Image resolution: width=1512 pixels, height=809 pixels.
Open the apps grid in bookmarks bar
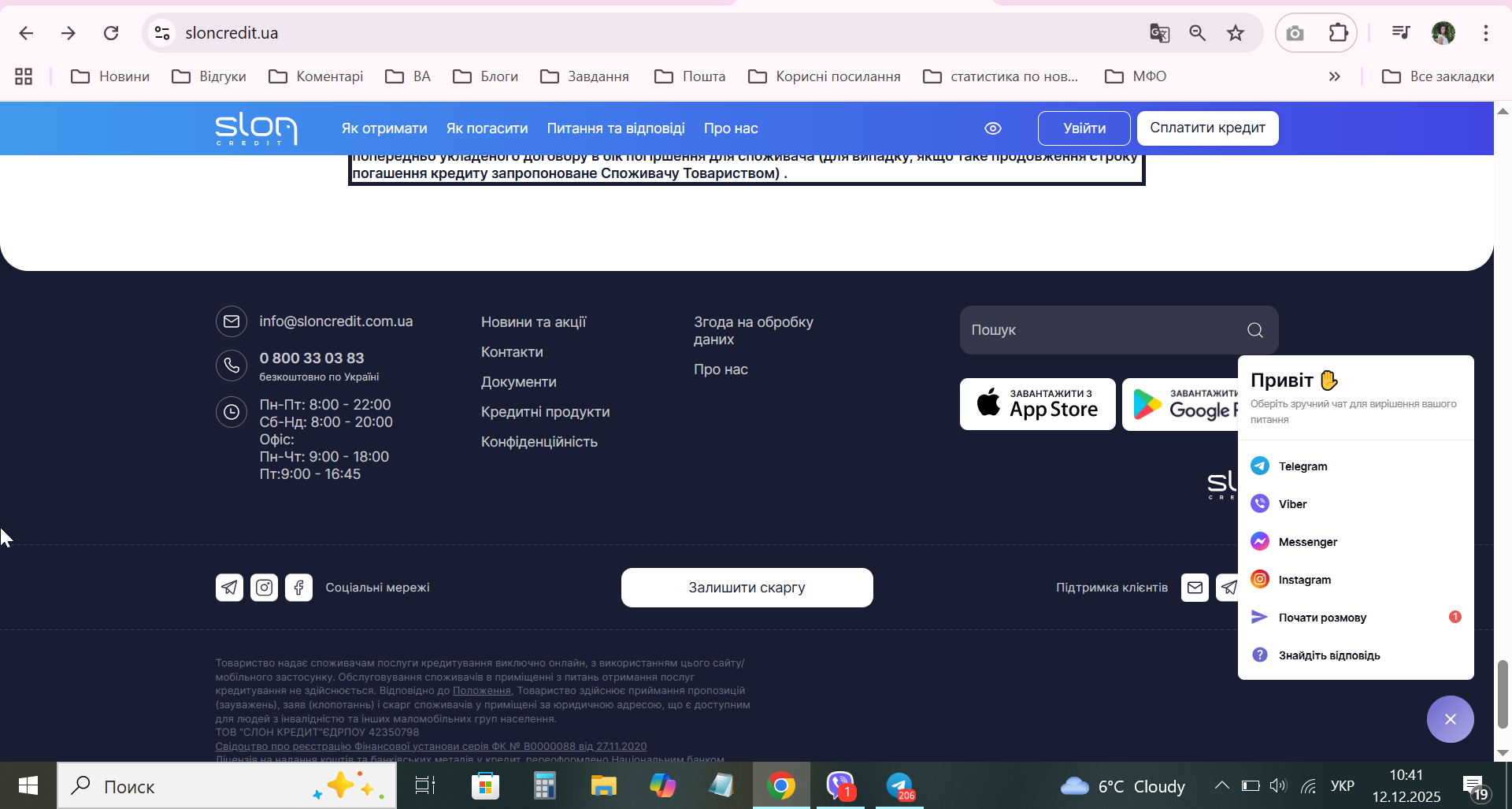pyautogui.click(x=24, y=76)
